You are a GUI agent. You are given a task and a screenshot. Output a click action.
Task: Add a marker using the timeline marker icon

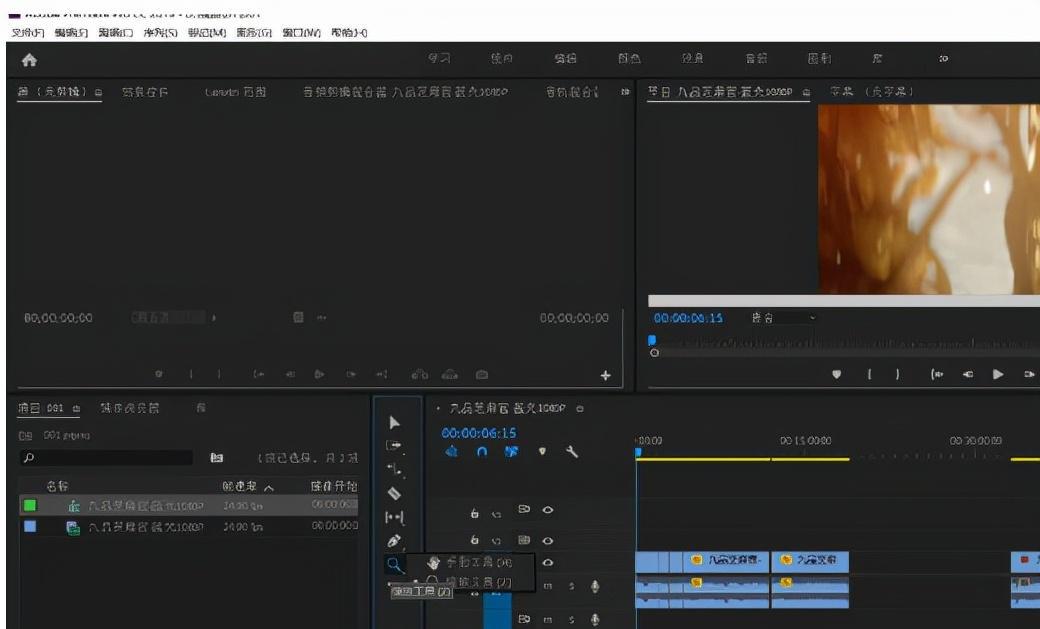click(x=543, y=452)
